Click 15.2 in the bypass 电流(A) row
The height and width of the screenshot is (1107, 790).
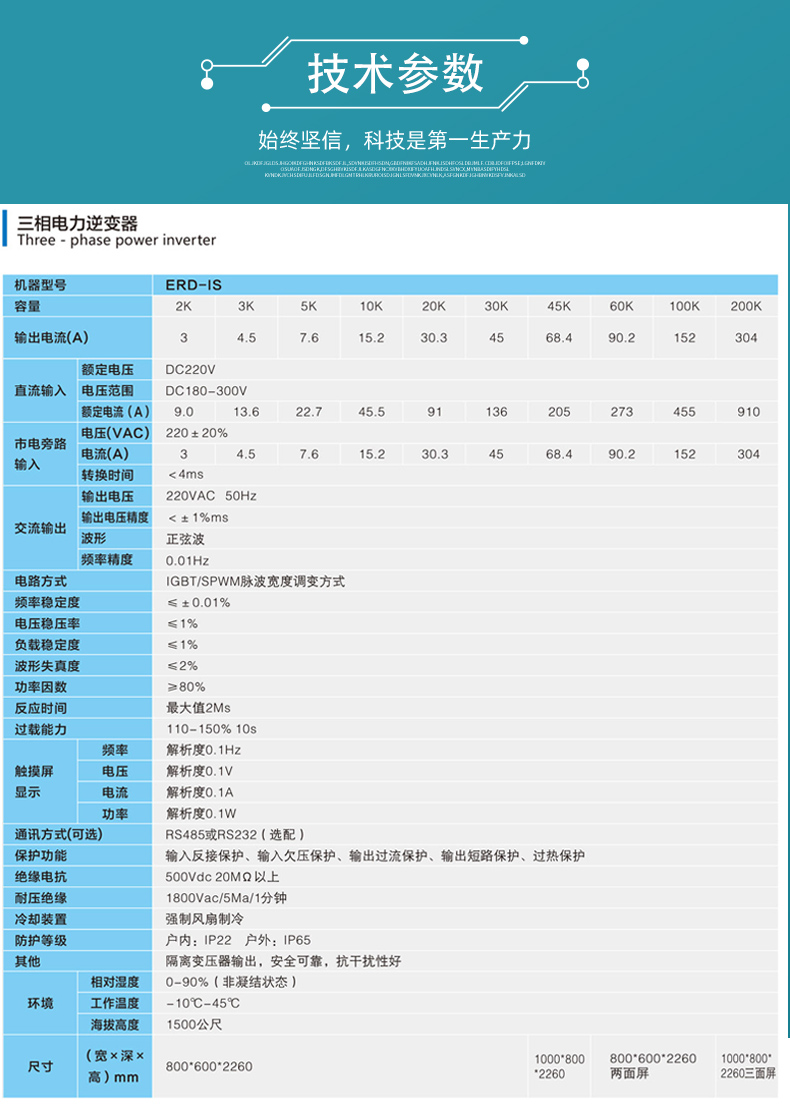click(371, 454)
